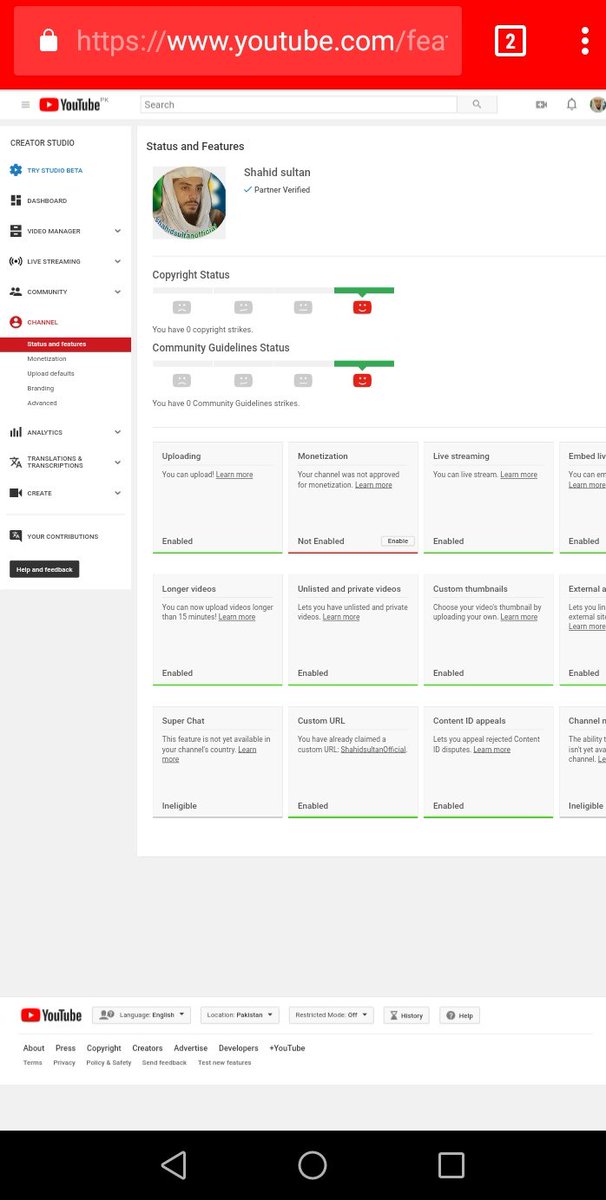Click the Try Studio Beta link

click(55, 170)
